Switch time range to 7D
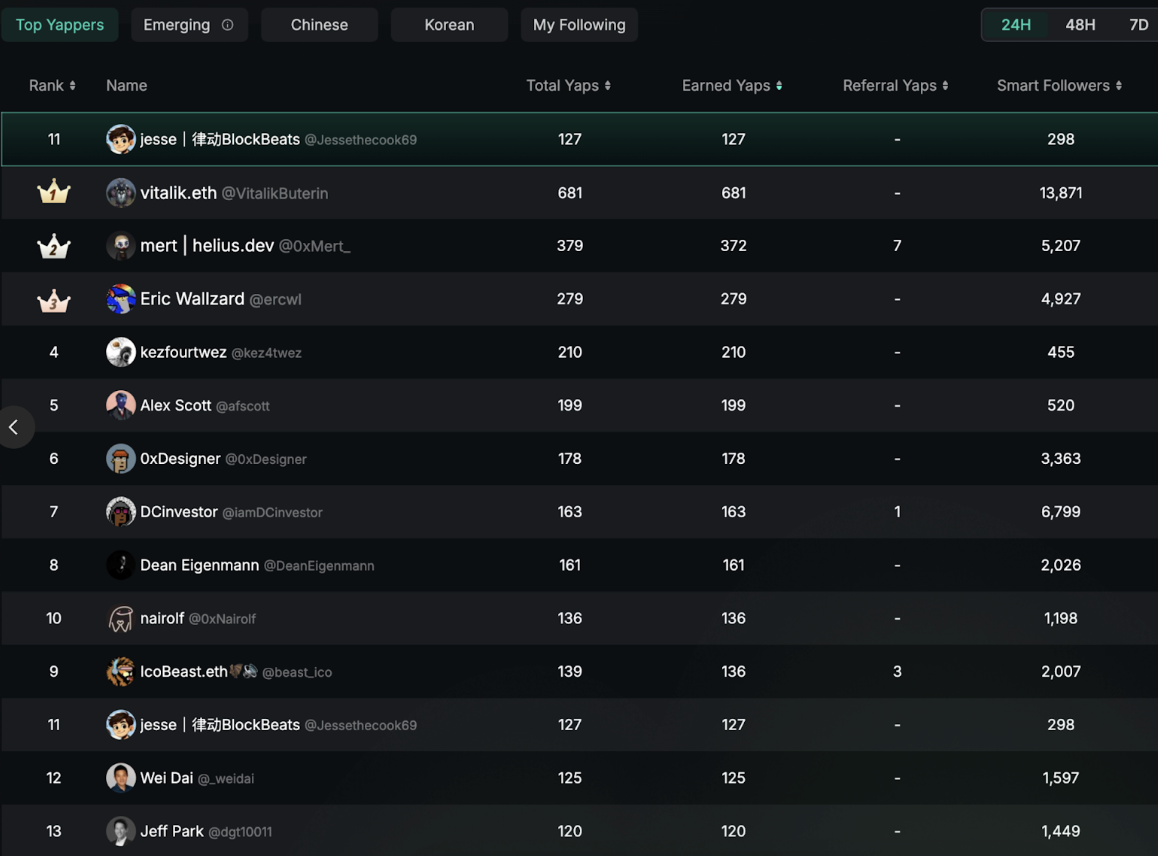Screen dimensions: 1158x856 click(1138, 25)
